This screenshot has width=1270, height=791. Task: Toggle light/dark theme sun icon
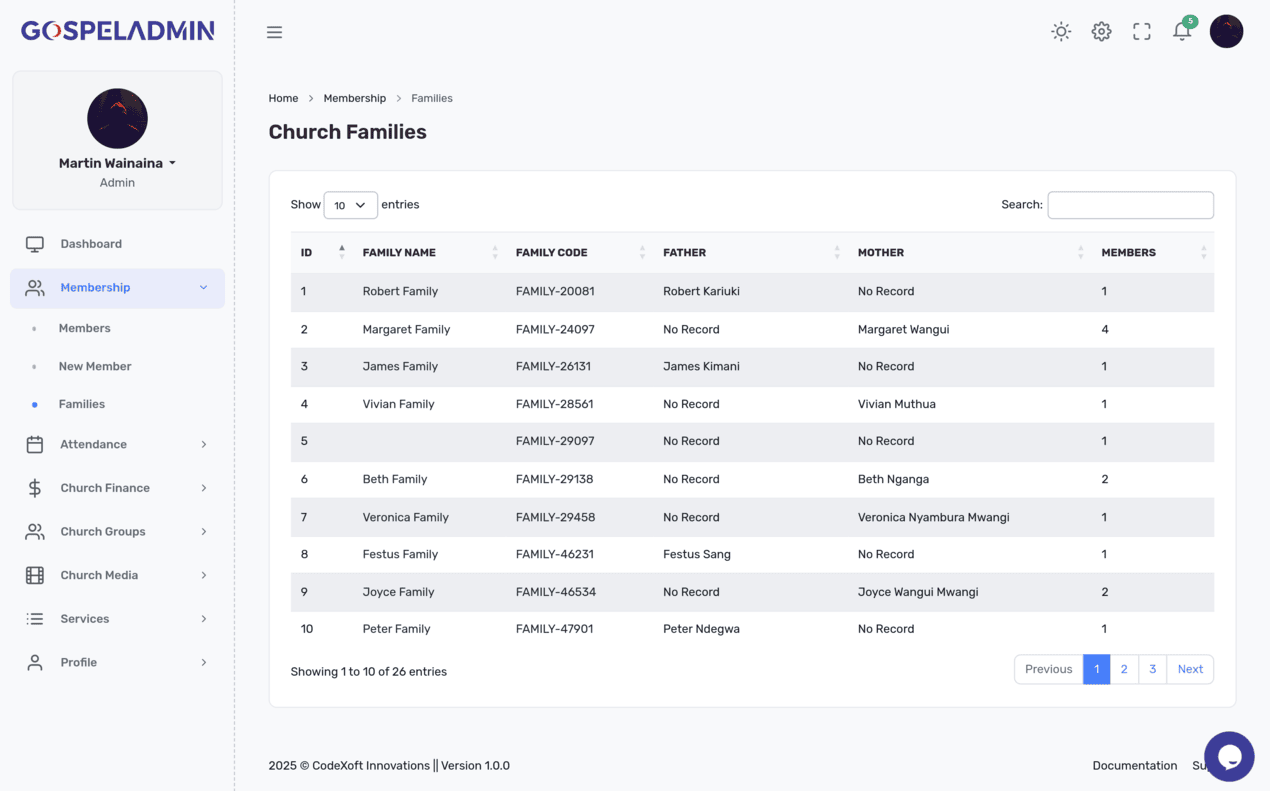click(x=1061, y=32)
